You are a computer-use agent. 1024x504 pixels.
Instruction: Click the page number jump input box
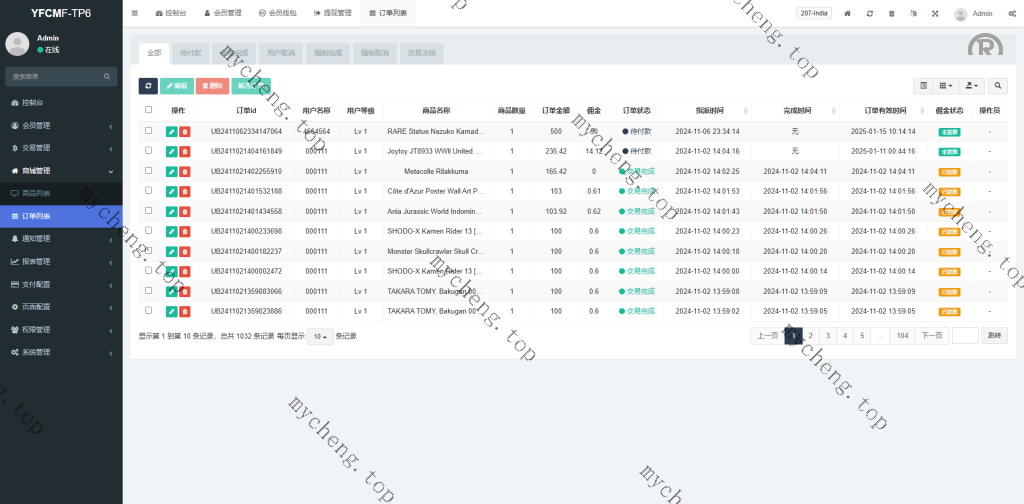965,336
